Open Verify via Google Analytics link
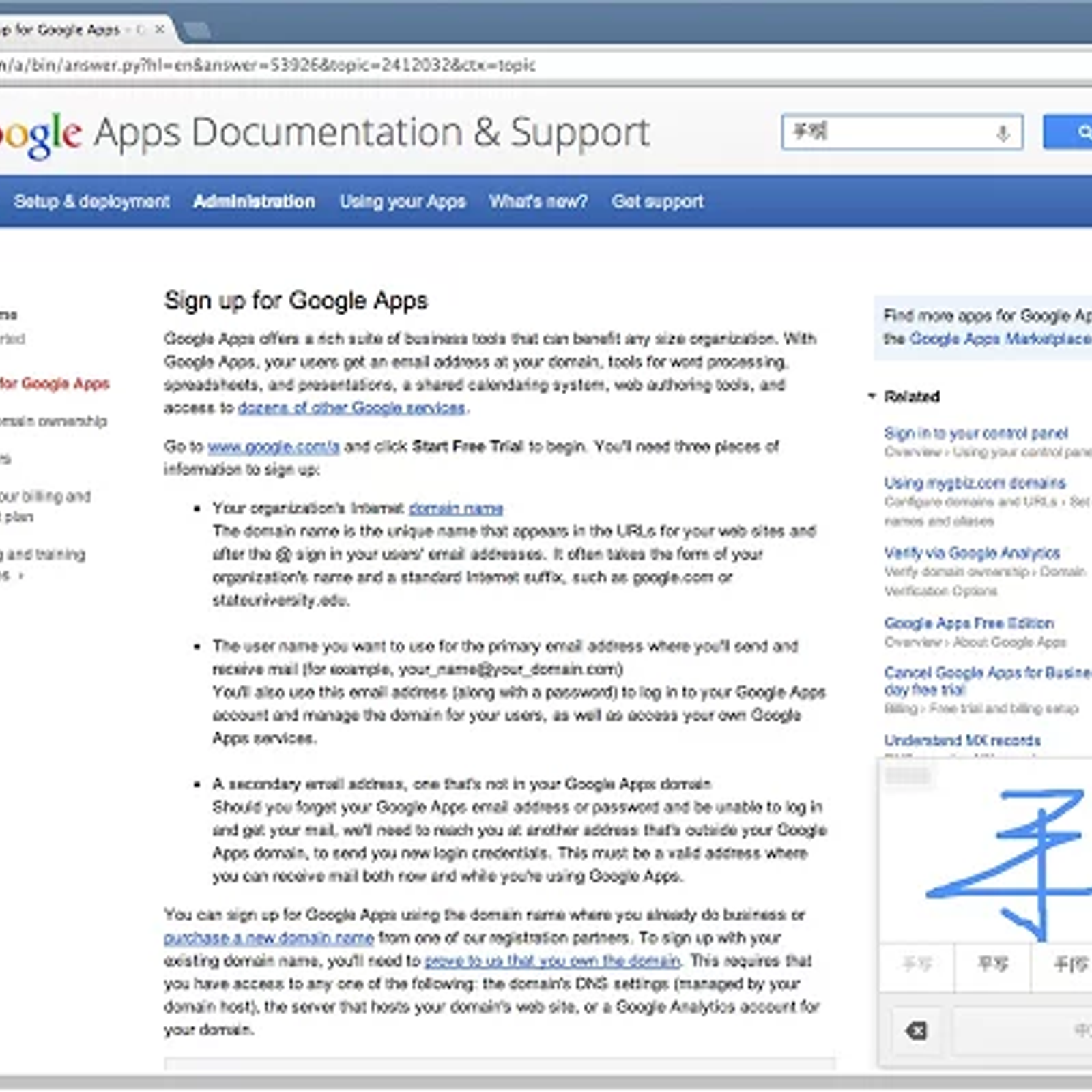The height and width of the screenshot is (1092, 1092). (972, 553)
